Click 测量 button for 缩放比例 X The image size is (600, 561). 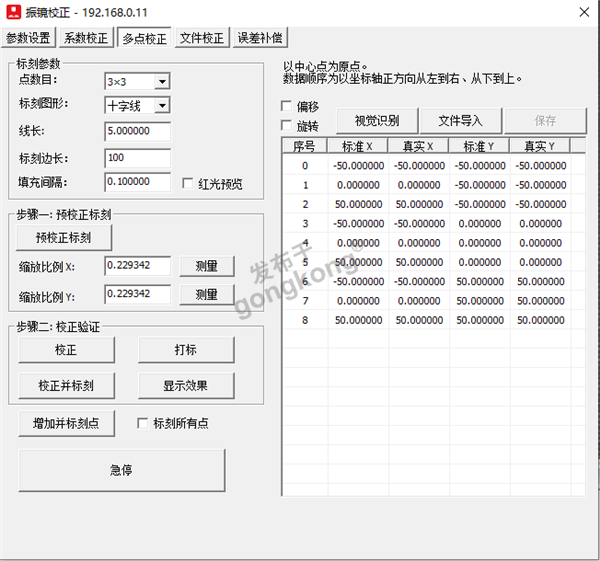click(207, 267)
